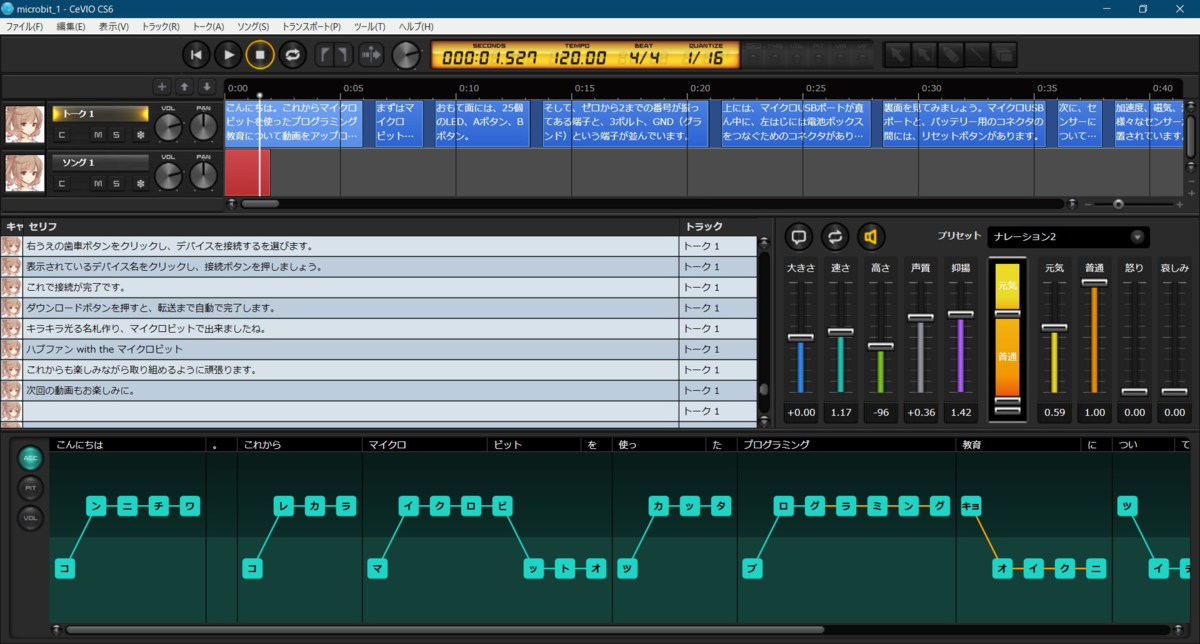Adjust the 大きさ slider handle
Image resolution: width=1200 pixels, height=644 pixels.
pos(800,338)
